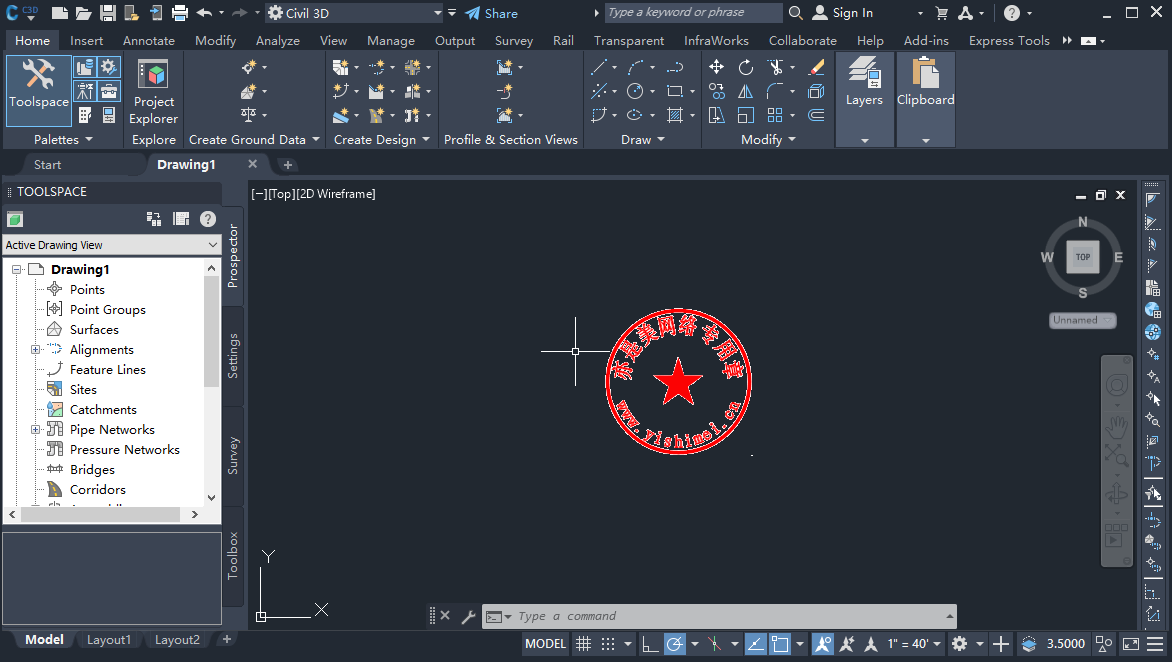Activate the Array modify tool

click(775, 115)
